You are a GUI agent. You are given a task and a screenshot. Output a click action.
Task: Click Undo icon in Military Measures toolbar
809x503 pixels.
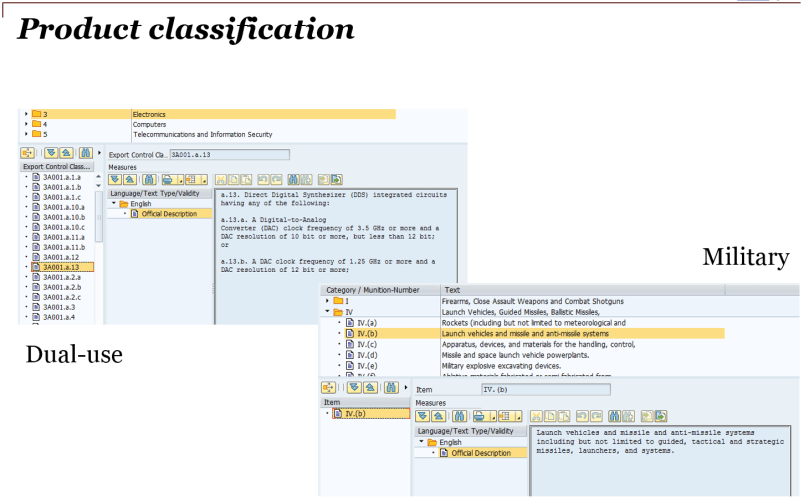582,416
